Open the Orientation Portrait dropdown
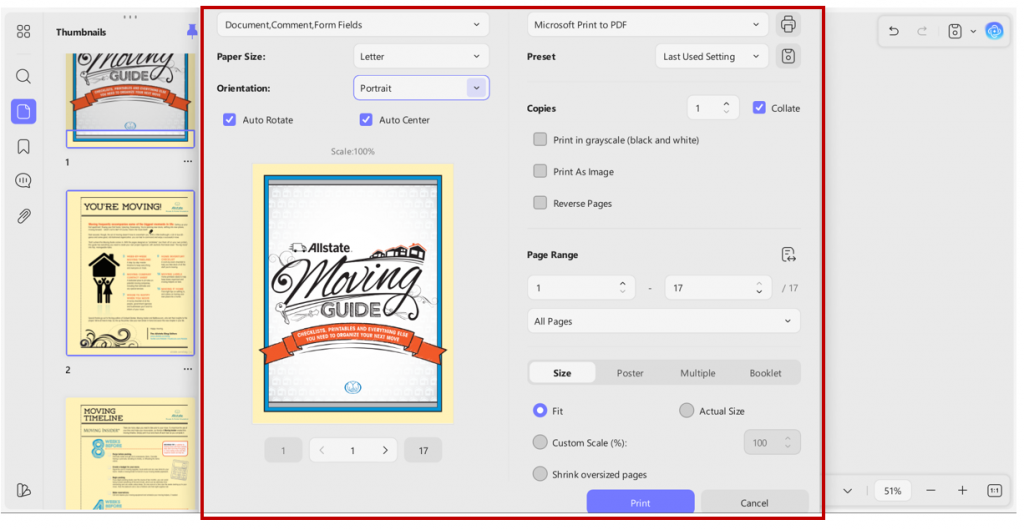Viewport: 1024px width, 530px height. [x=421, y=88]
